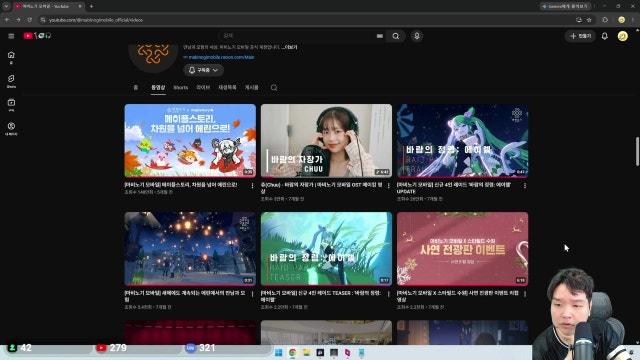This screenshot has height=360, width=640.
Task: Go to Home in the sidebar
Action: point(11,57)
